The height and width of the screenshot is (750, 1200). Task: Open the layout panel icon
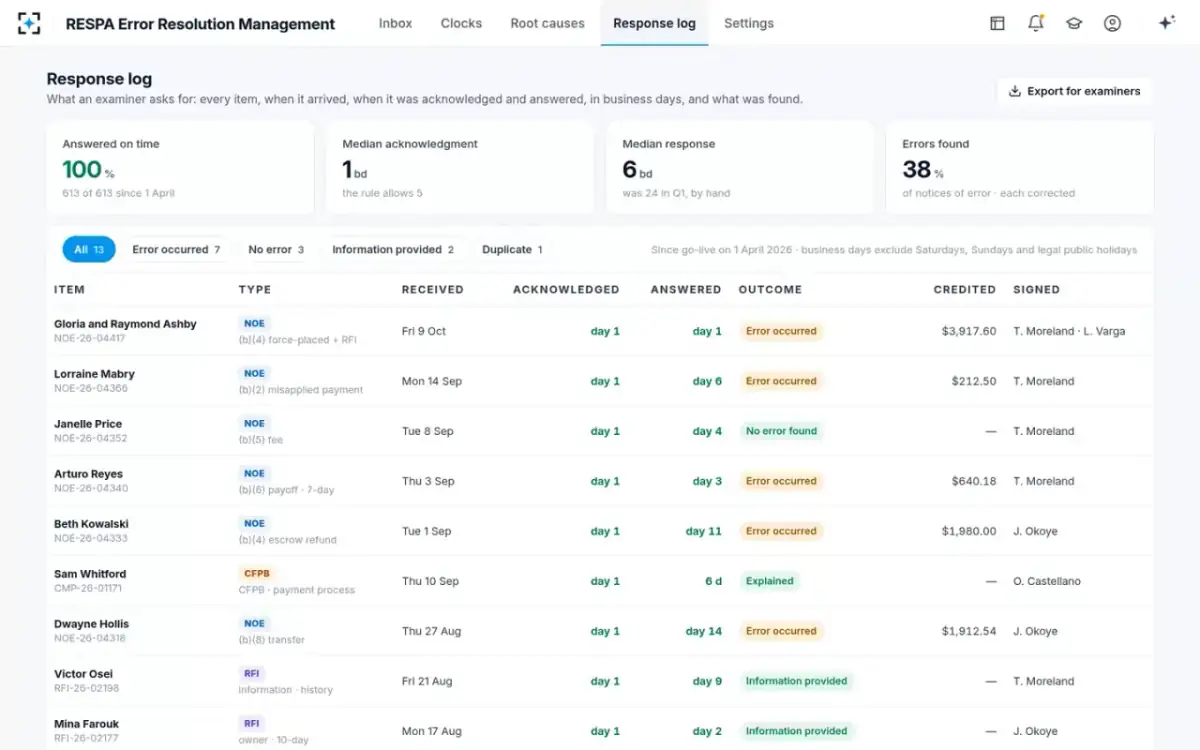click(997, 23)
